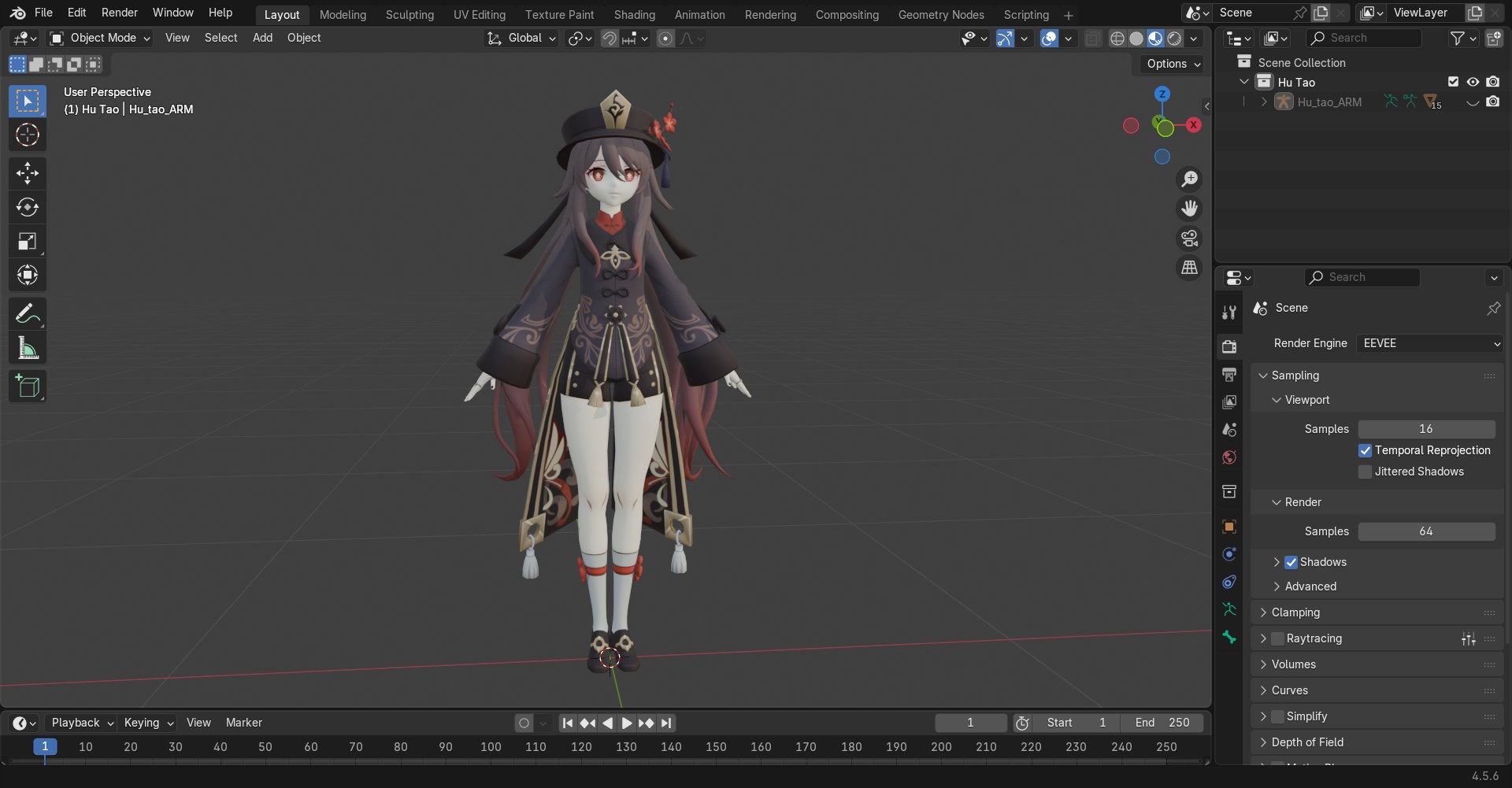1512x788 pixels.
Task: Toggle Temporal Reprojection checkbox
Action: (1366, 451)
